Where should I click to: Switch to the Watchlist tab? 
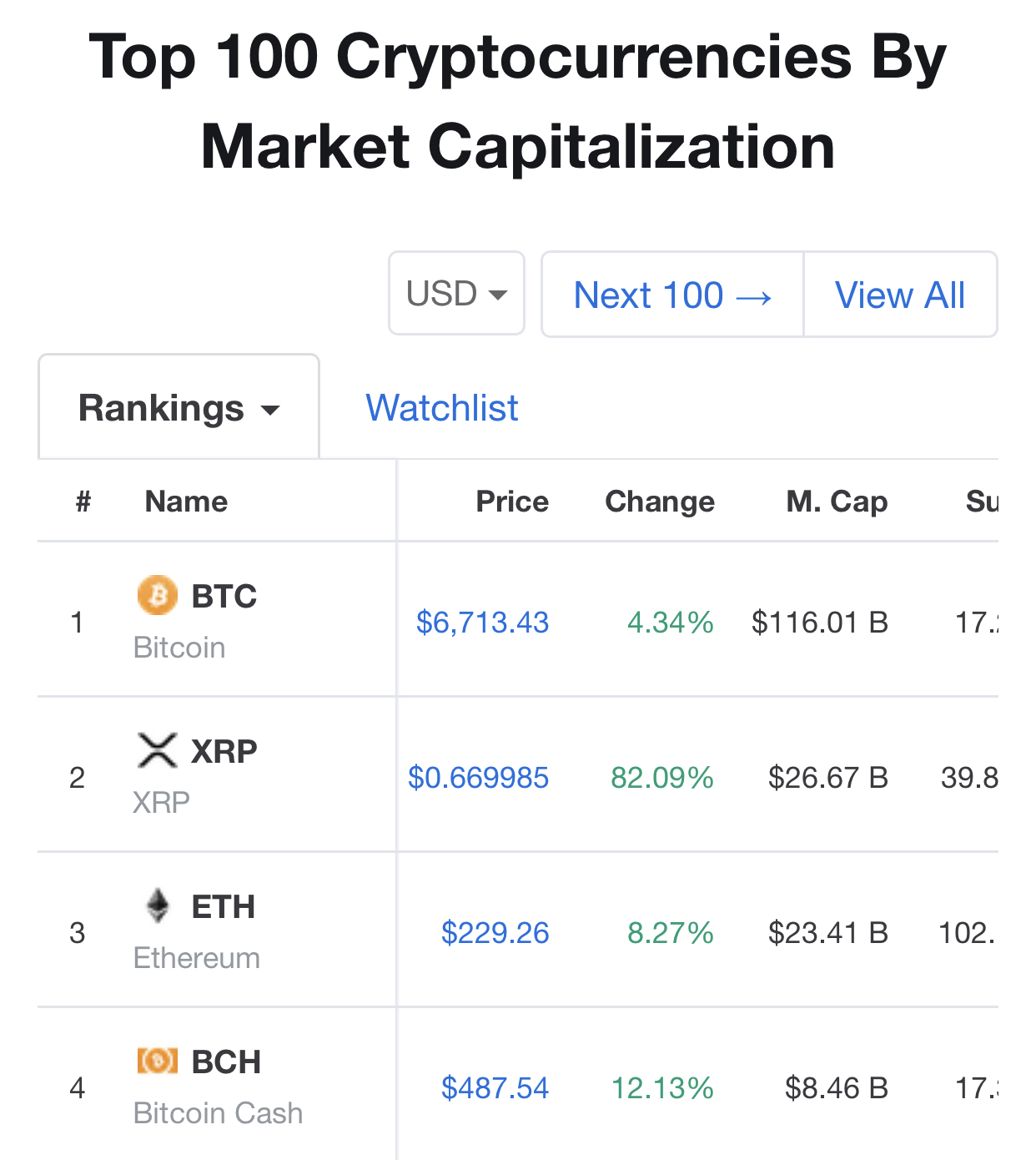point(441,408)
